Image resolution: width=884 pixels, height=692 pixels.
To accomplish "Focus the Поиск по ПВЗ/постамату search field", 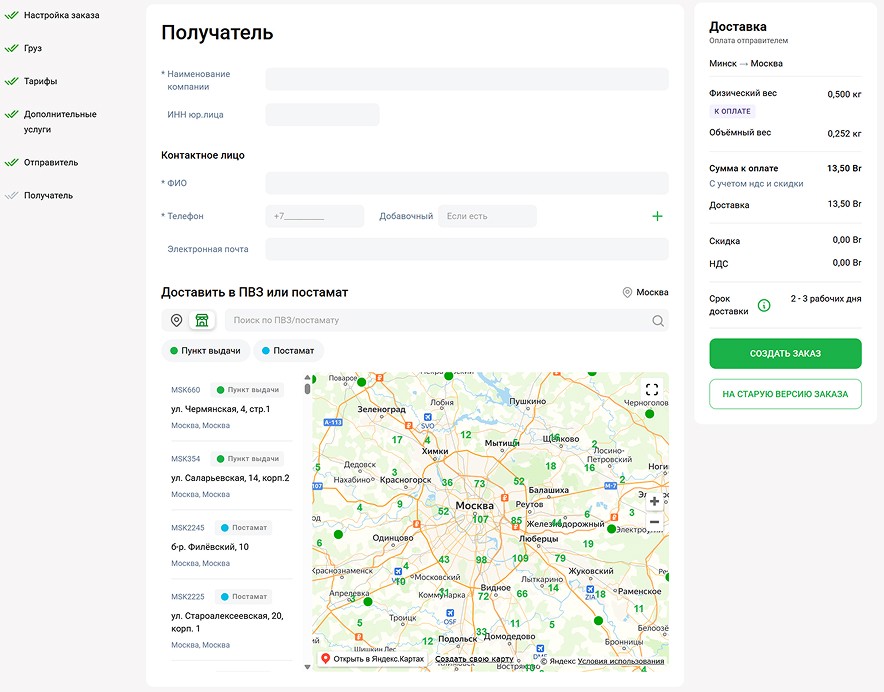I will click(447, 320).
